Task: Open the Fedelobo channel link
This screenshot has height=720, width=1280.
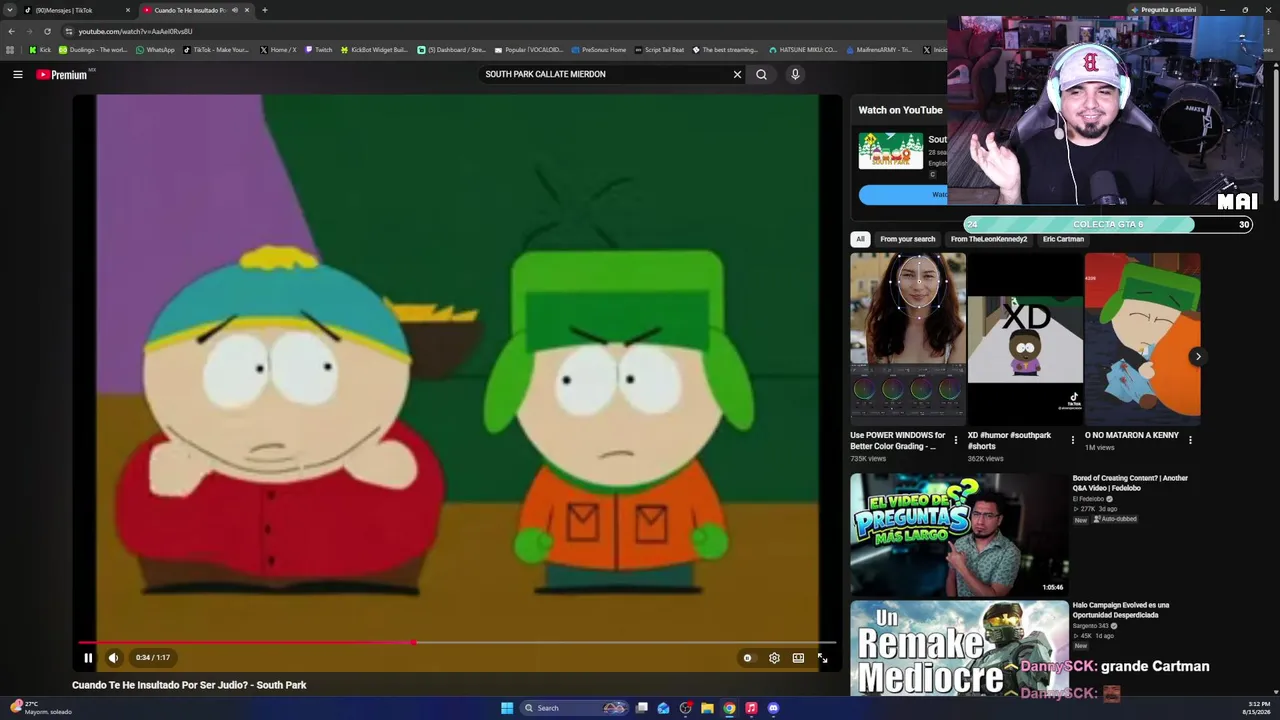Action: point(1088,499)
